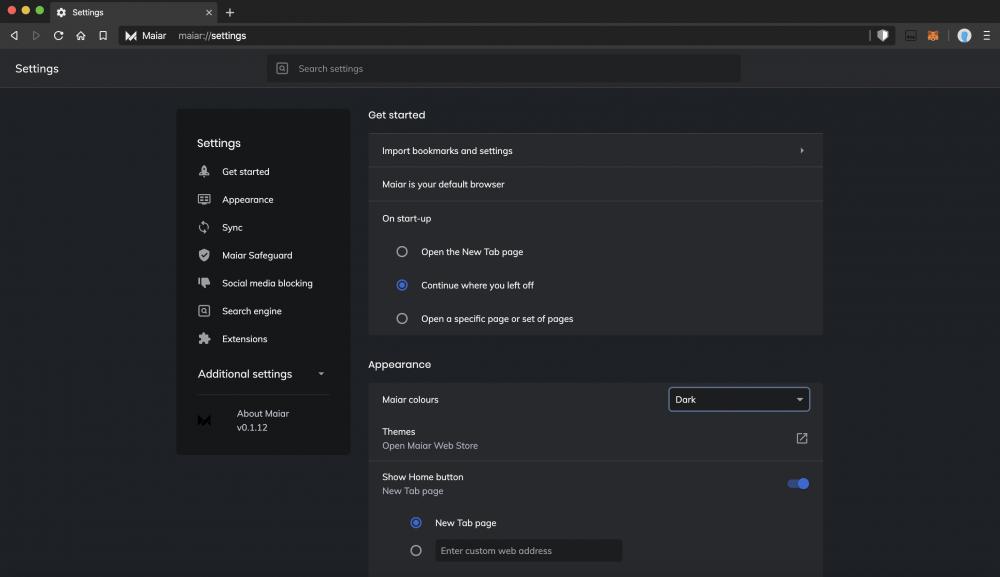Viewport: 1000px width, 577px height.
Task: Select the Social media blocking icon
Action: (x=205, y=283)
